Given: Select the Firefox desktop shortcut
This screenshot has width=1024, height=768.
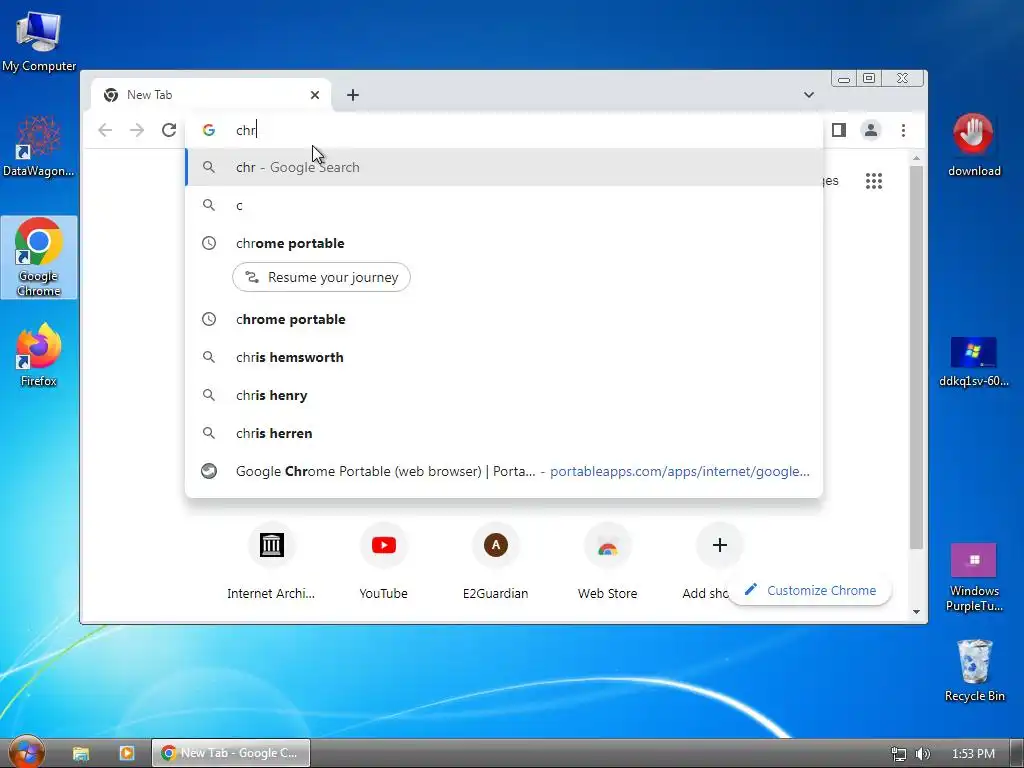Looking at the screenshot, I should point(39,355).
